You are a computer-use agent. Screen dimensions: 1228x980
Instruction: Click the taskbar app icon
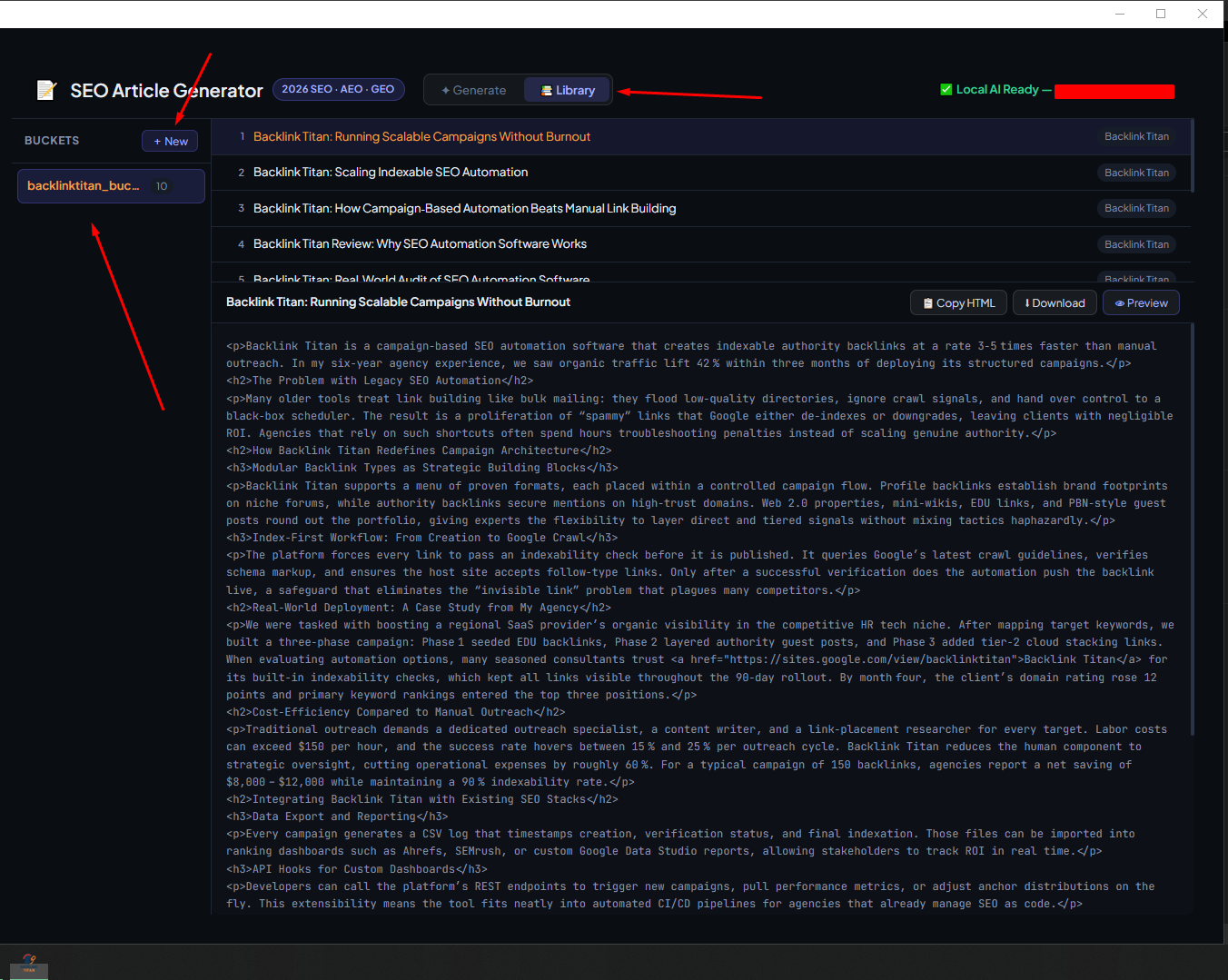29,963
